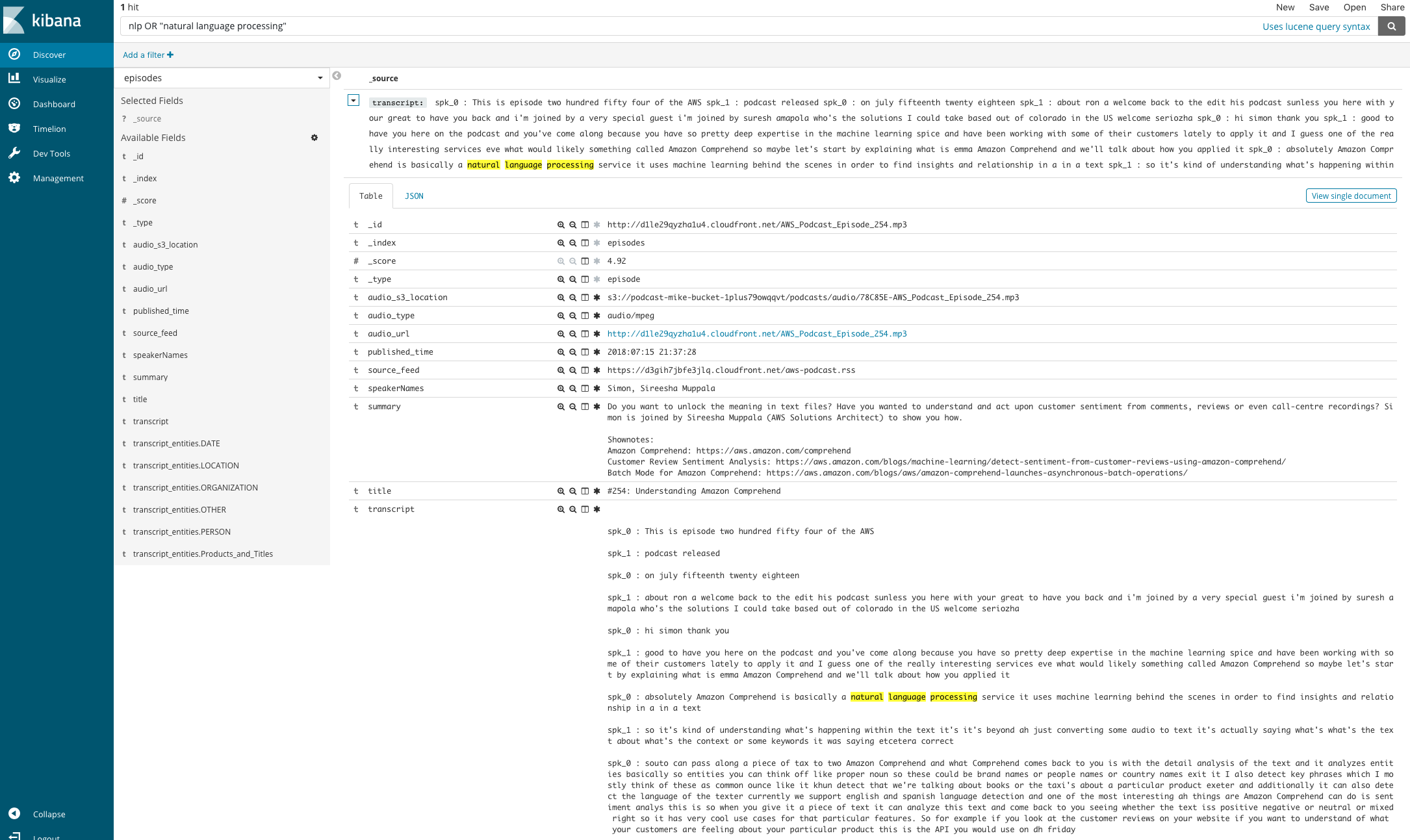Open the Dashboard section from sidebar
Screen dimensions: 1410x840
pyautogui.click(x=54, y=104)
